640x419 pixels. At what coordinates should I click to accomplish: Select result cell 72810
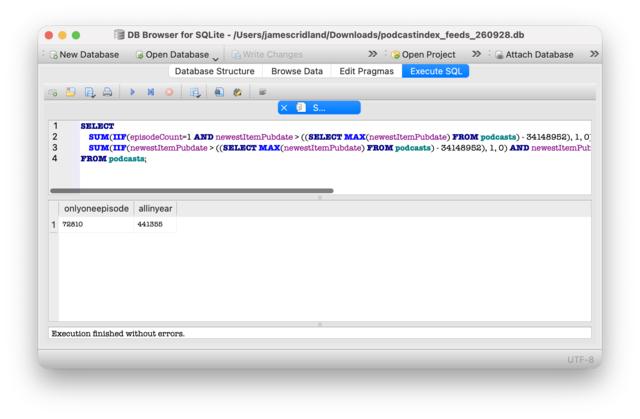96,224
